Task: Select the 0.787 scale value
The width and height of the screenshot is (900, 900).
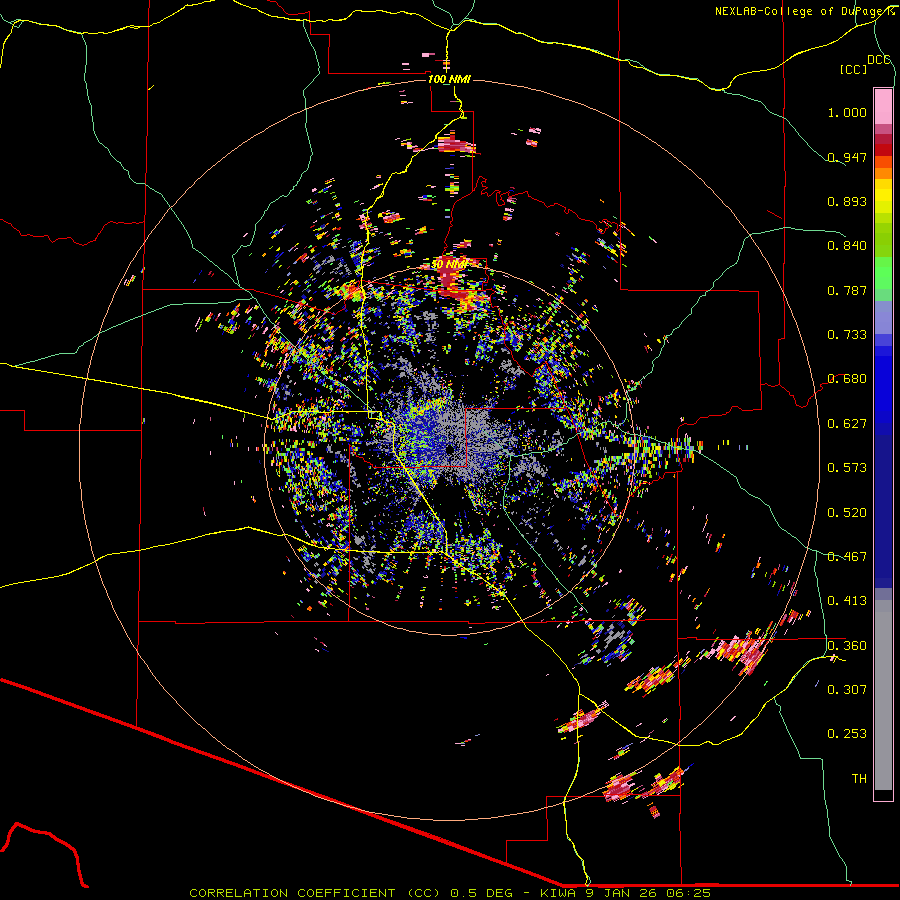Action: [x=847, y=290]
